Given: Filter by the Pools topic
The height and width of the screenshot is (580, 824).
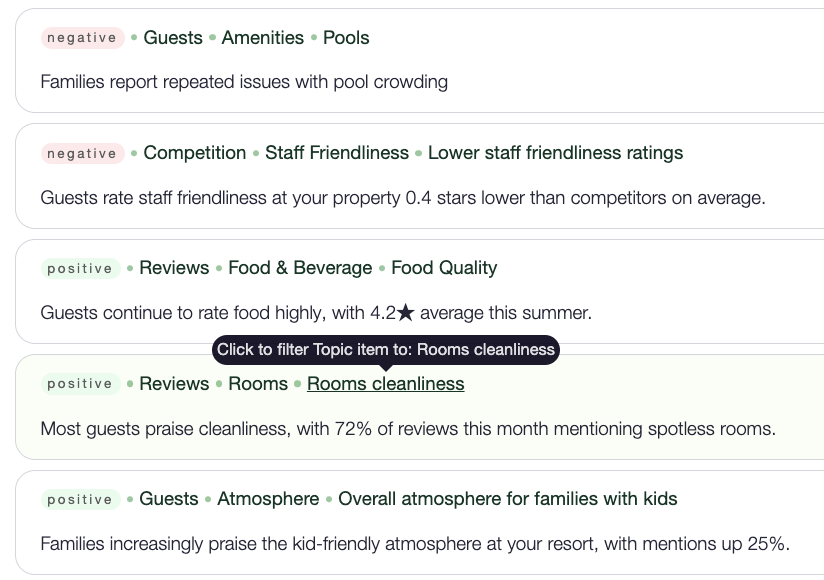Looking at the screenshot, I should 347,37.
